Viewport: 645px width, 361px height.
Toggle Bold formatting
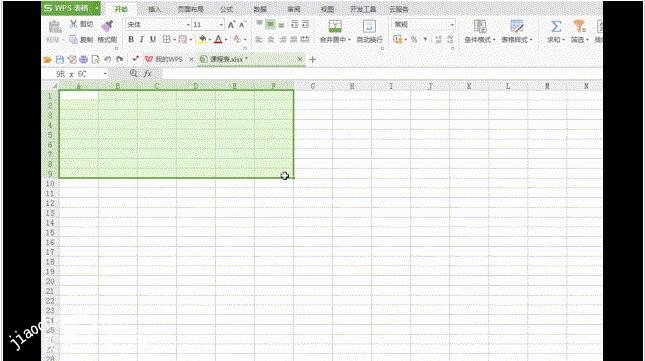(131, 39)
